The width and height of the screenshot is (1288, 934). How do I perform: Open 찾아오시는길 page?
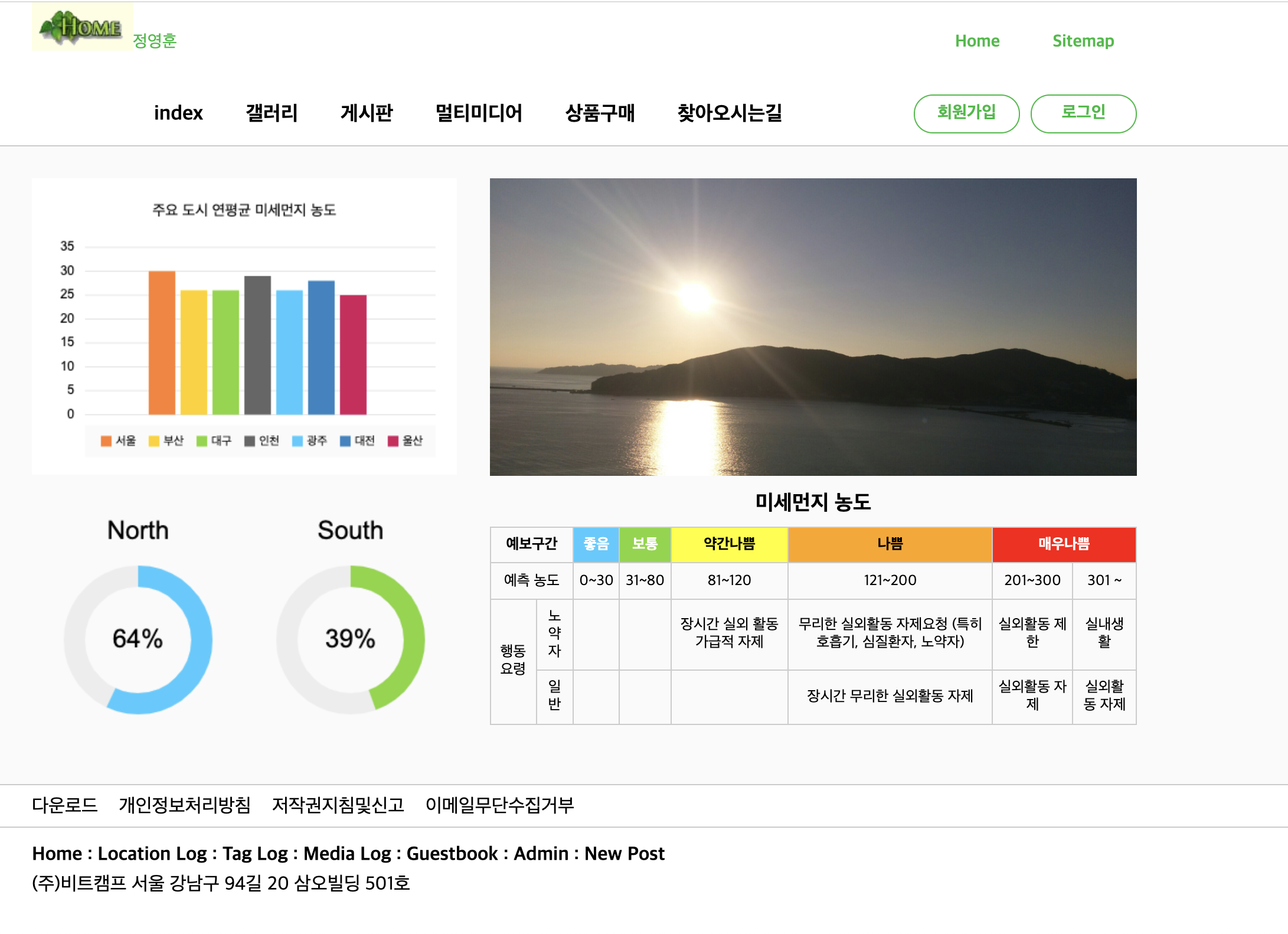[730, 113]
